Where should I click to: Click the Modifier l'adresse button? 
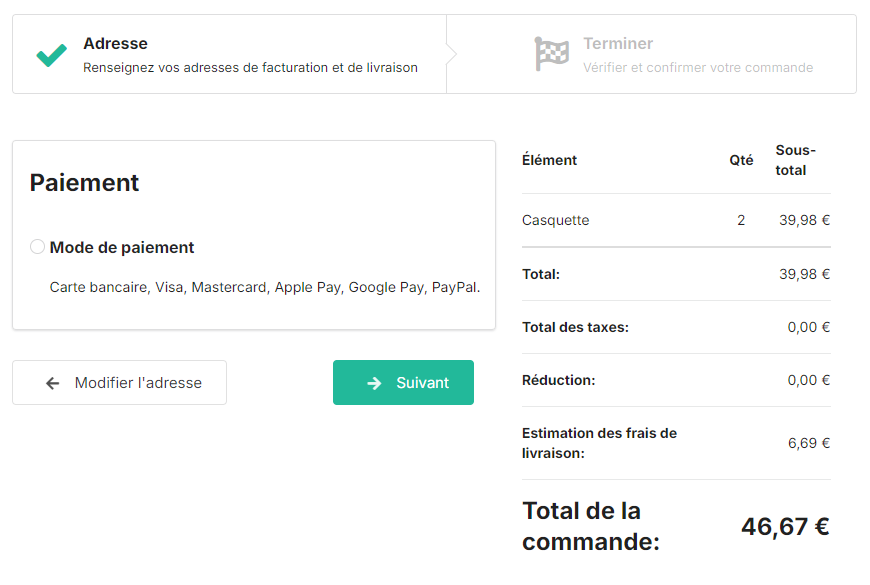click(119, 382)
